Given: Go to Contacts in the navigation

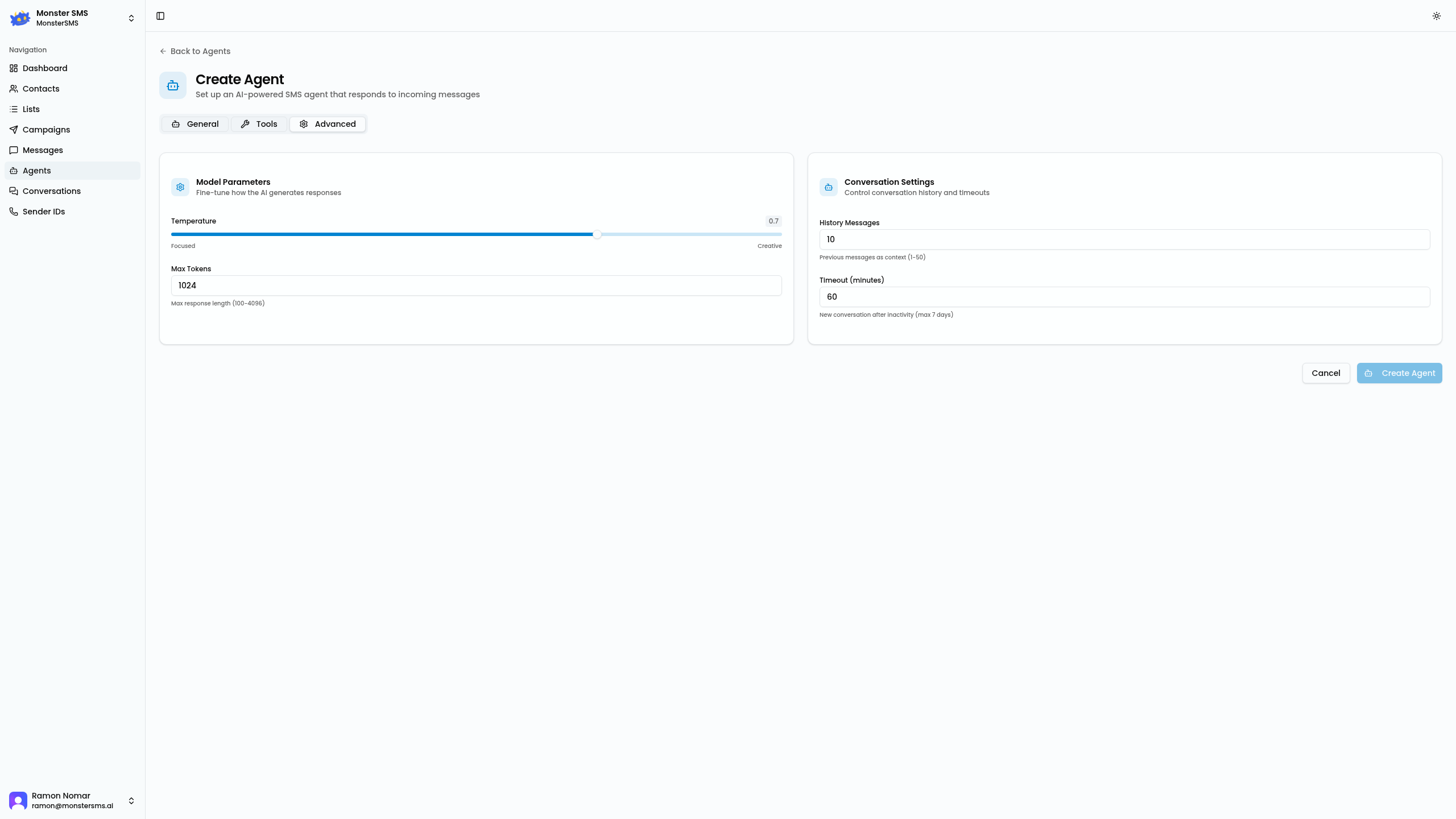Looking at the screenshot, I should click(72, 89).
